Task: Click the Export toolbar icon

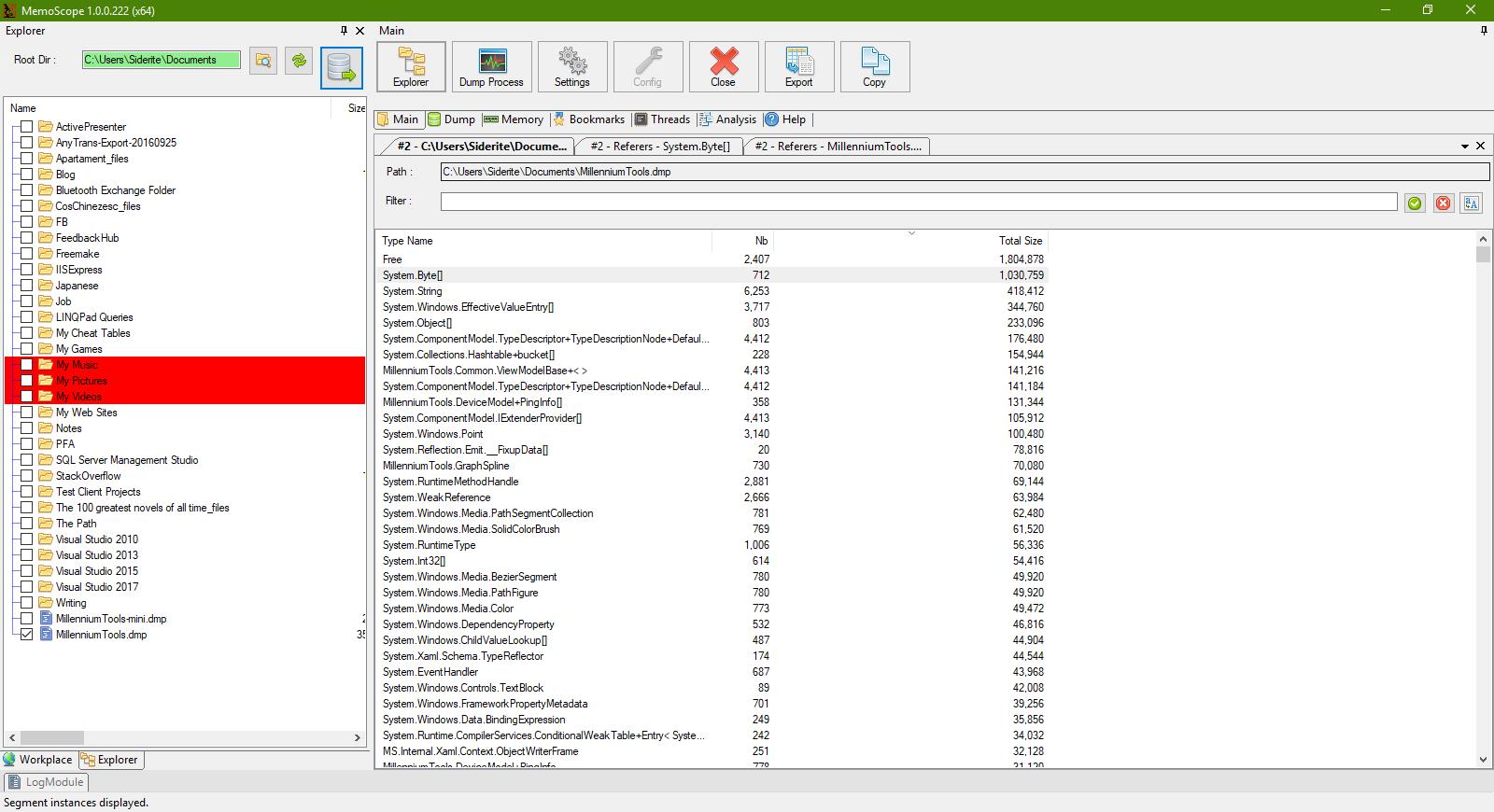Action: [798, 66]
